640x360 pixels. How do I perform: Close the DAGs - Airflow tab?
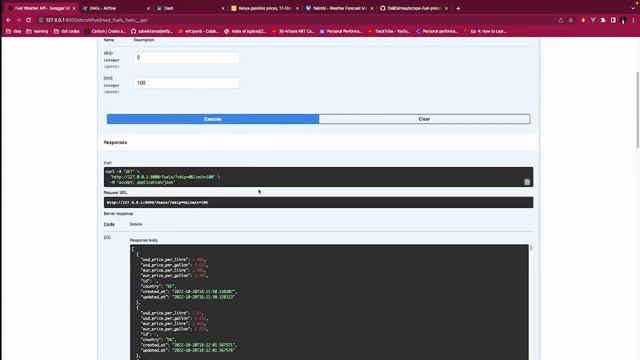(x=148, y=8)
